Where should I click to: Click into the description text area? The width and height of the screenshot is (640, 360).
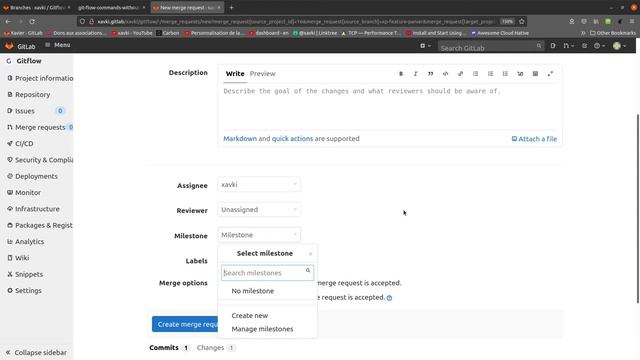[x=390, y=107]
